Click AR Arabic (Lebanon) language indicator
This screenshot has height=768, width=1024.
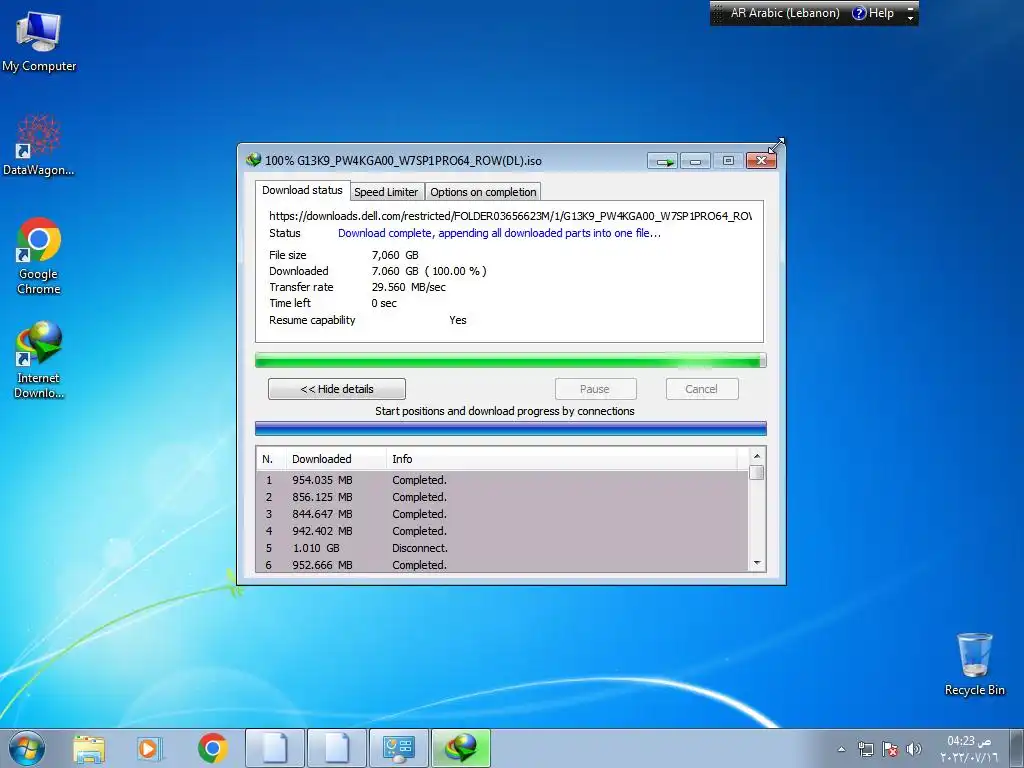pyautogui.click(x=785, y=13)
